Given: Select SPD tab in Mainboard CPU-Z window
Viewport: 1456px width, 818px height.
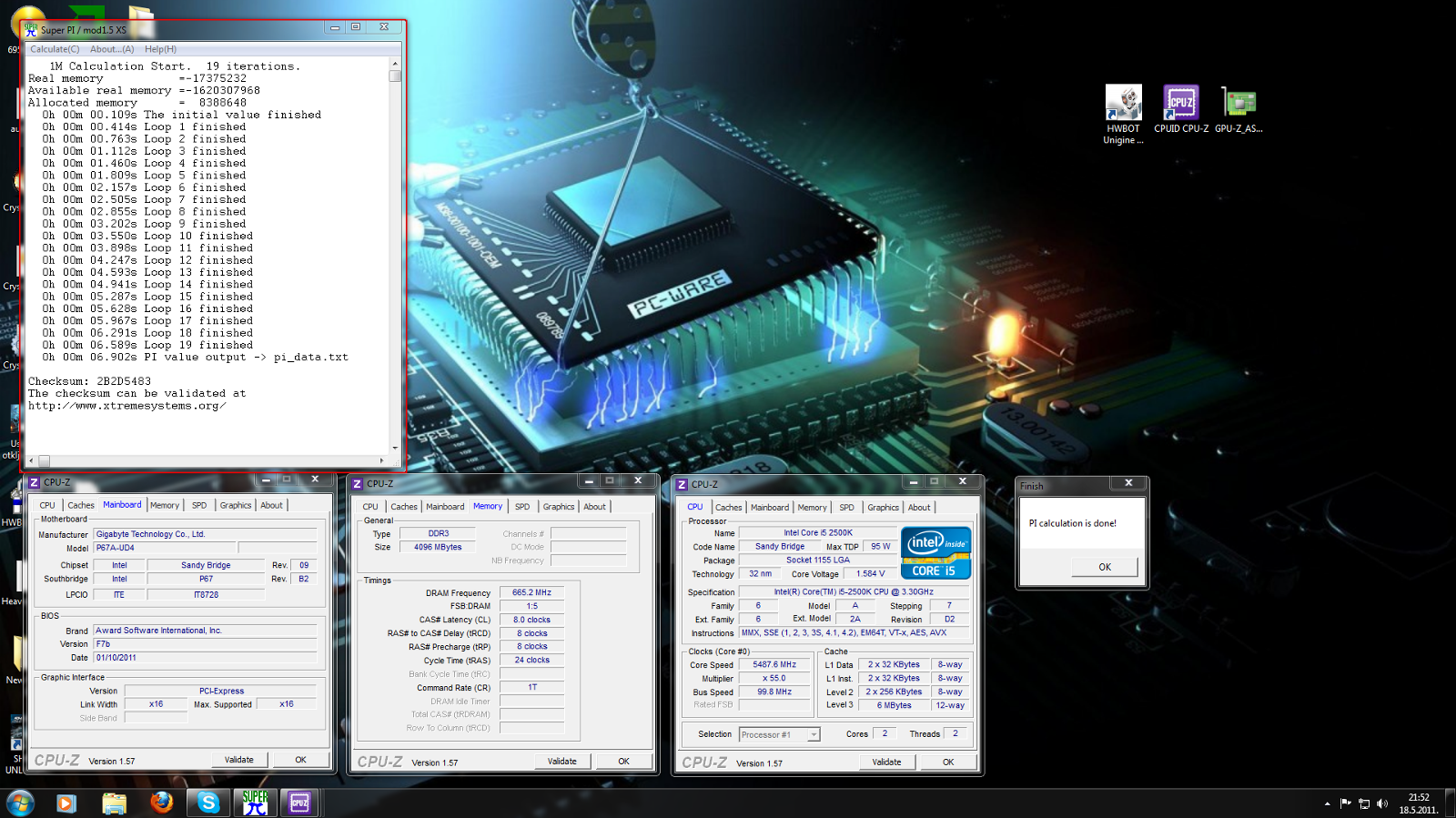Looking at the screenshot, I should [x=199, y=505].
